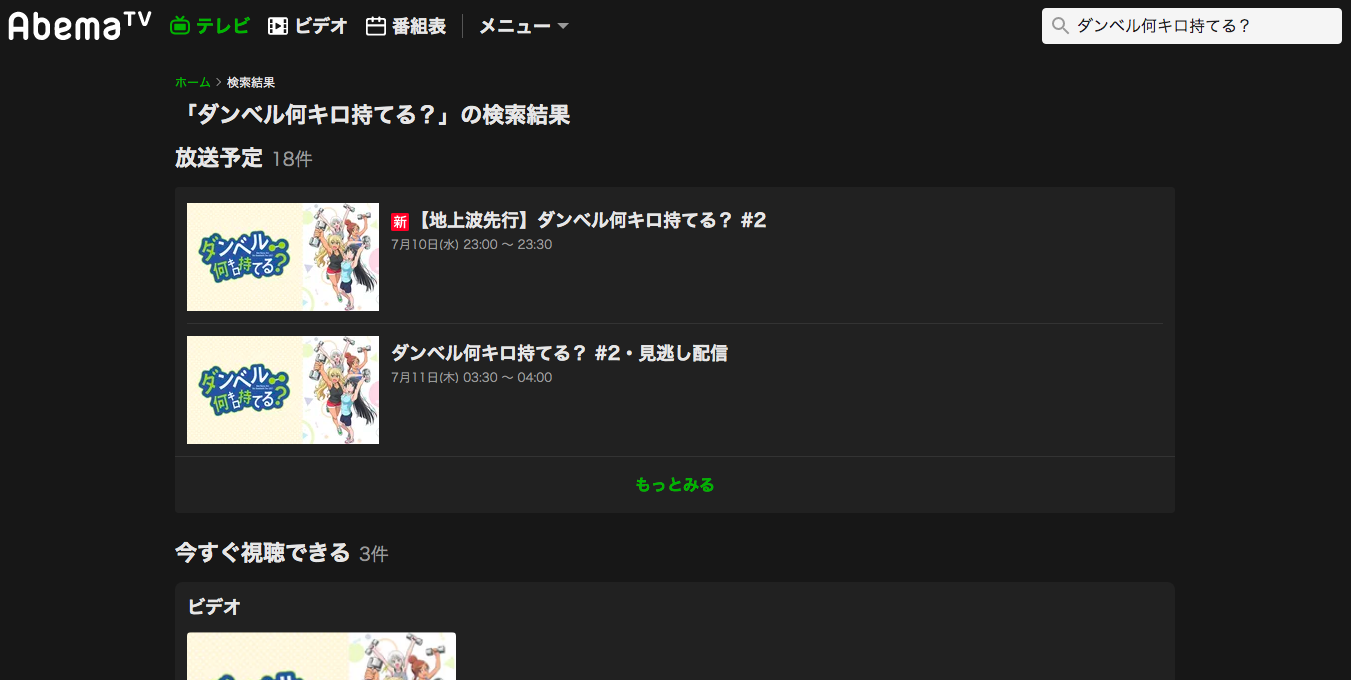Click the 7月10日(水) 23:00 broadcast time
Screen dimensions: 1351x680
coord(471,245)
